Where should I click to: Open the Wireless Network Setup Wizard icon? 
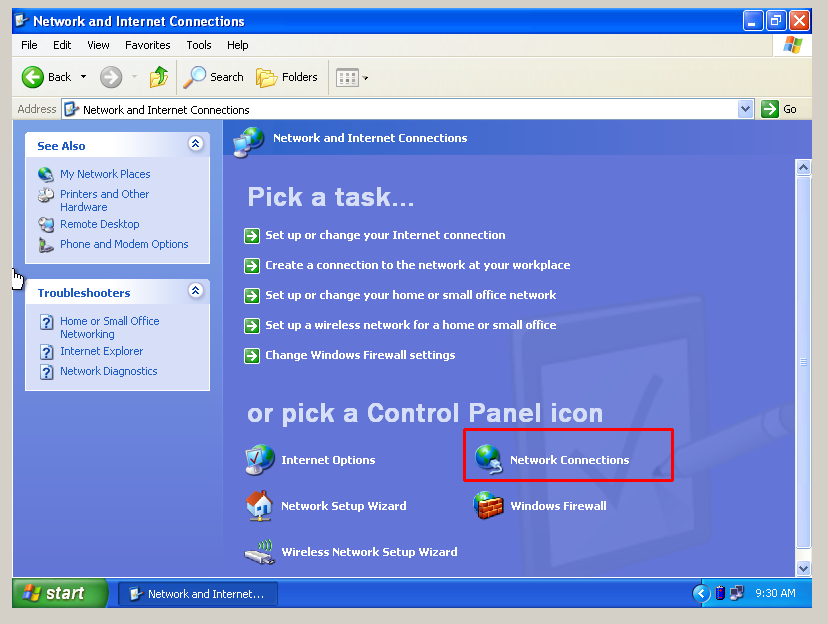tap(260, 552)
